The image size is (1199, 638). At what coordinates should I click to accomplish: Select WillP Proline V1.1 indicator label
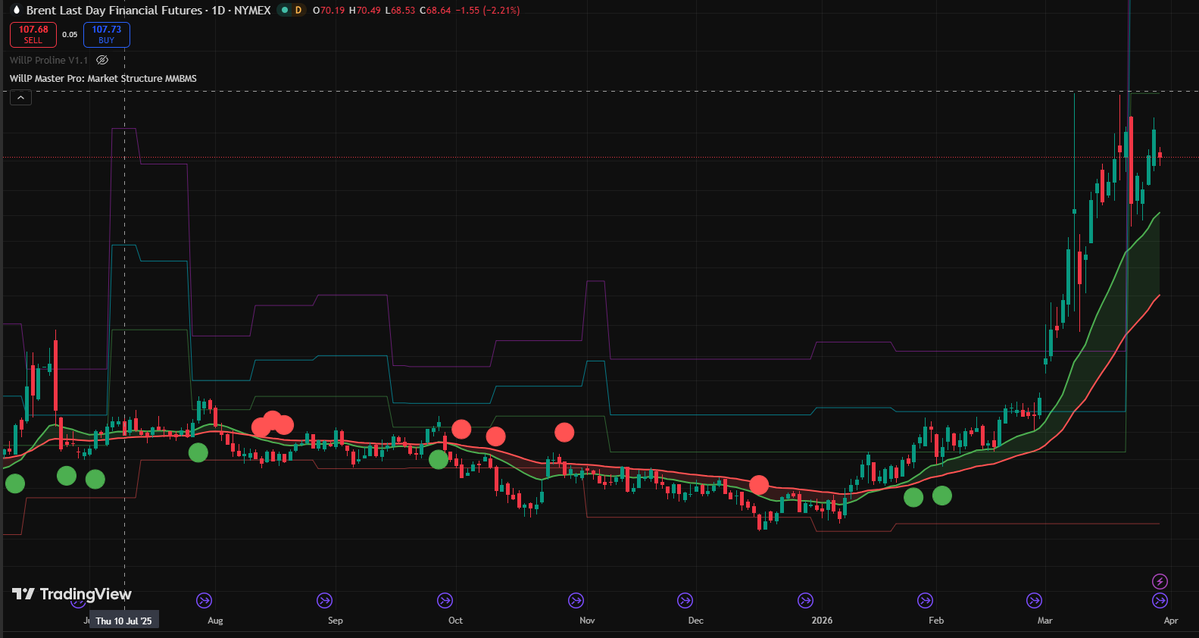coord(49,60)
